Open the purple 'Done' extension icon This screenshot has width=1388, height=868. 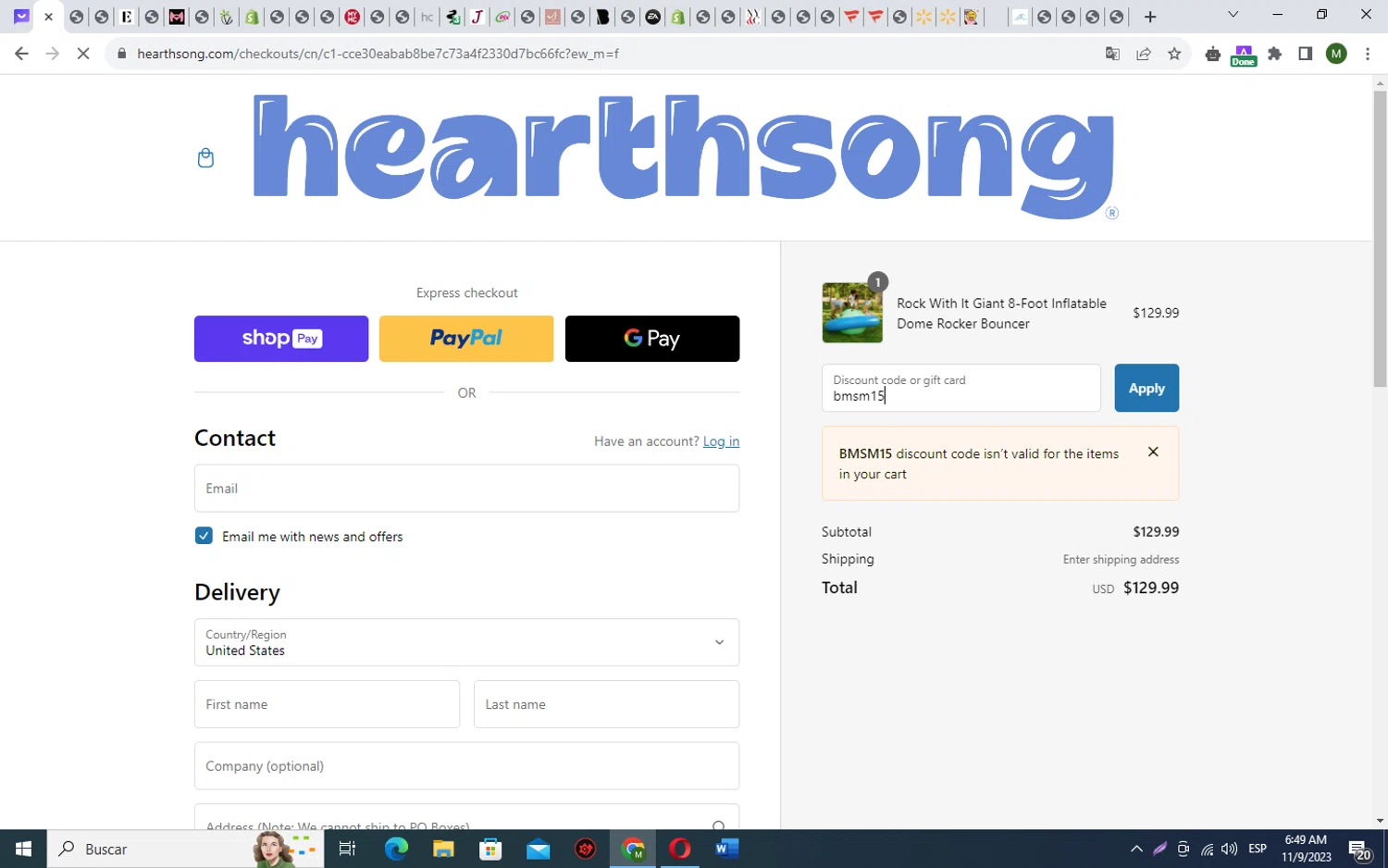point(1244,55)
